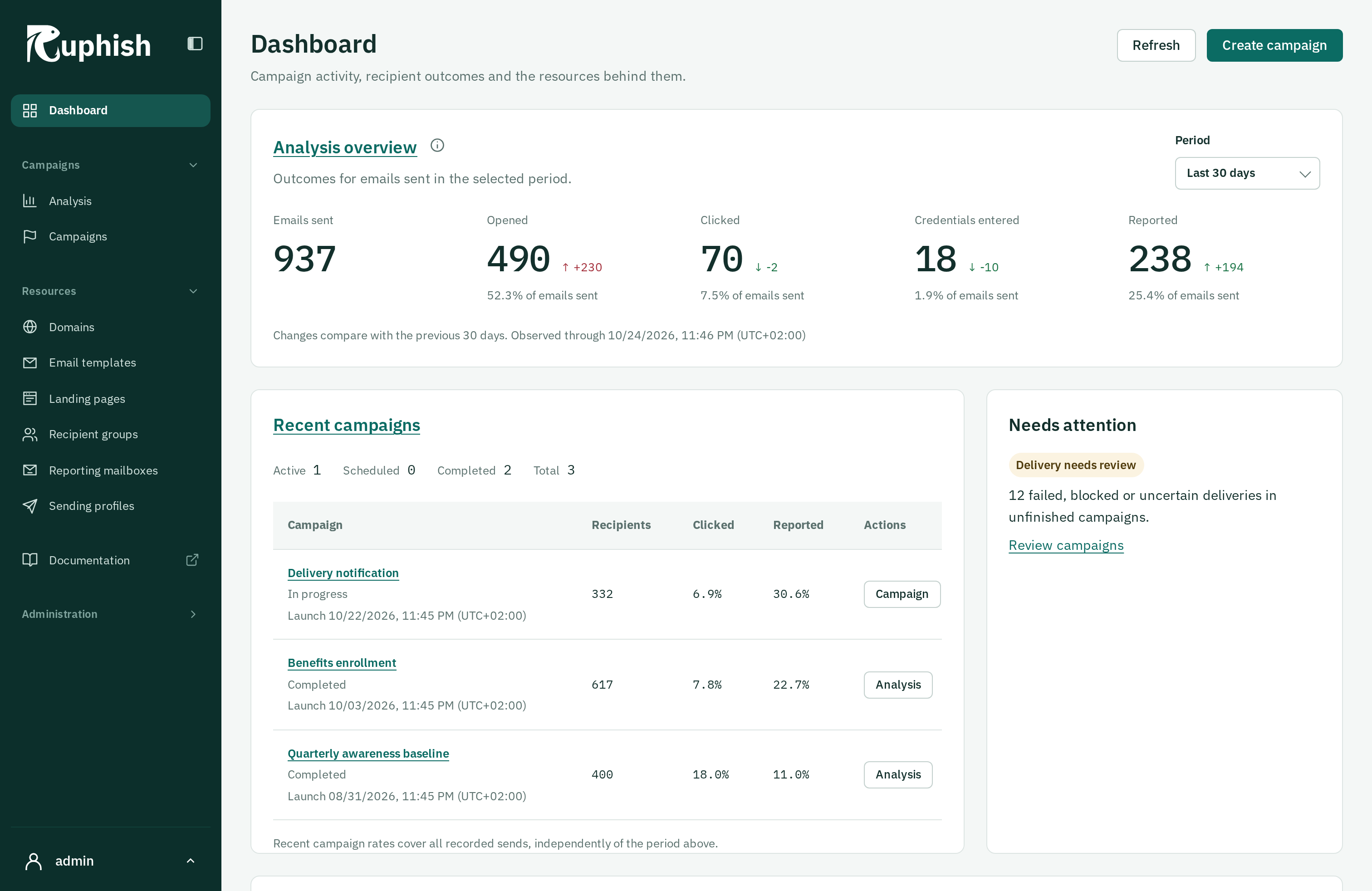This screenshot has width=1372, height=891.
Task: Click the Sending profiles paper plane icon
Action: point(30,505)
